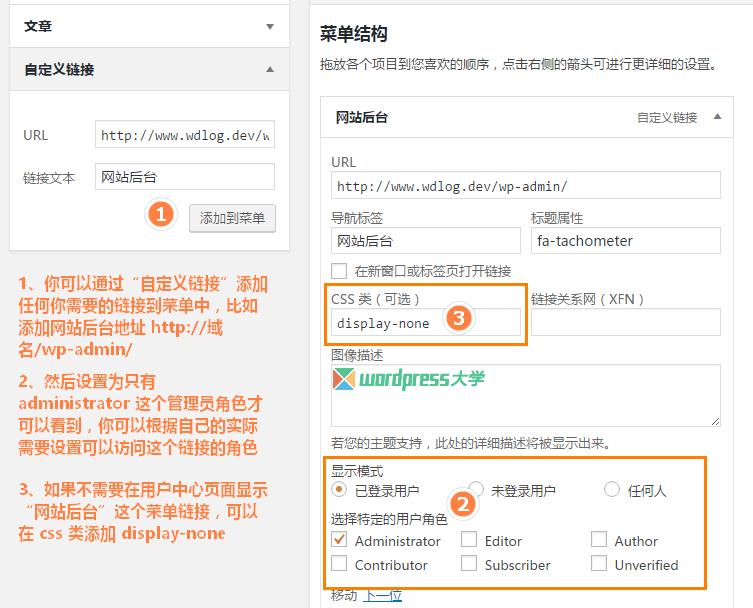753x608 pixels.
Task: Click the 添加到菜单 button
Action: point(232,218)
